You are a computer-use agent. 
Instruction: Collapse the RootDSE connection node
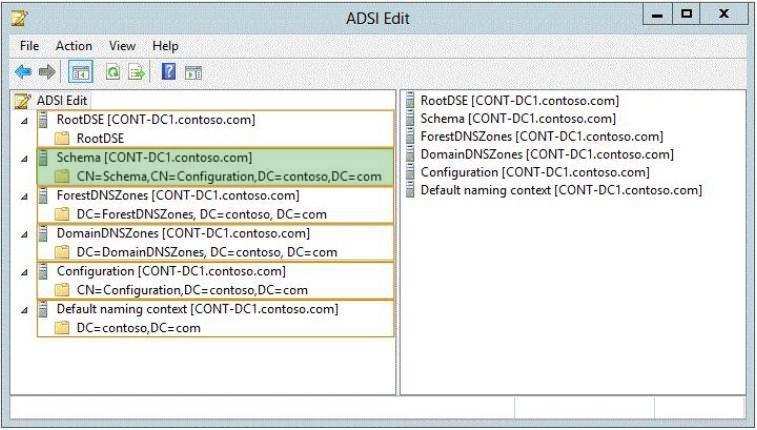[24, 121]
